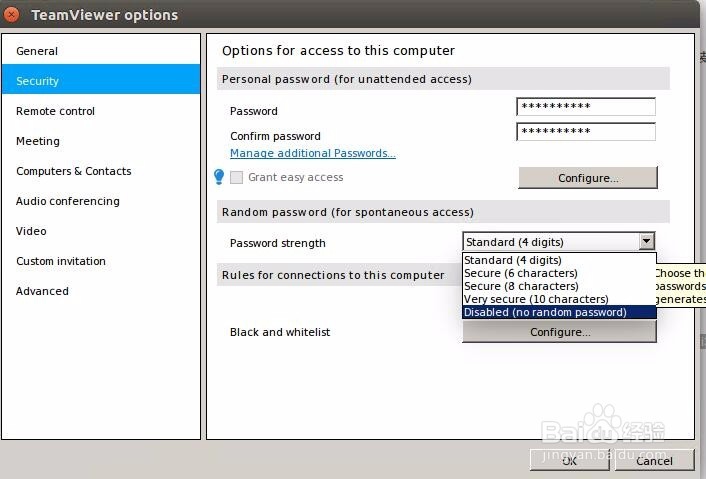Choose Secure (6 characters) option
This screenshot has width=706, height=479.
[559, 273]
